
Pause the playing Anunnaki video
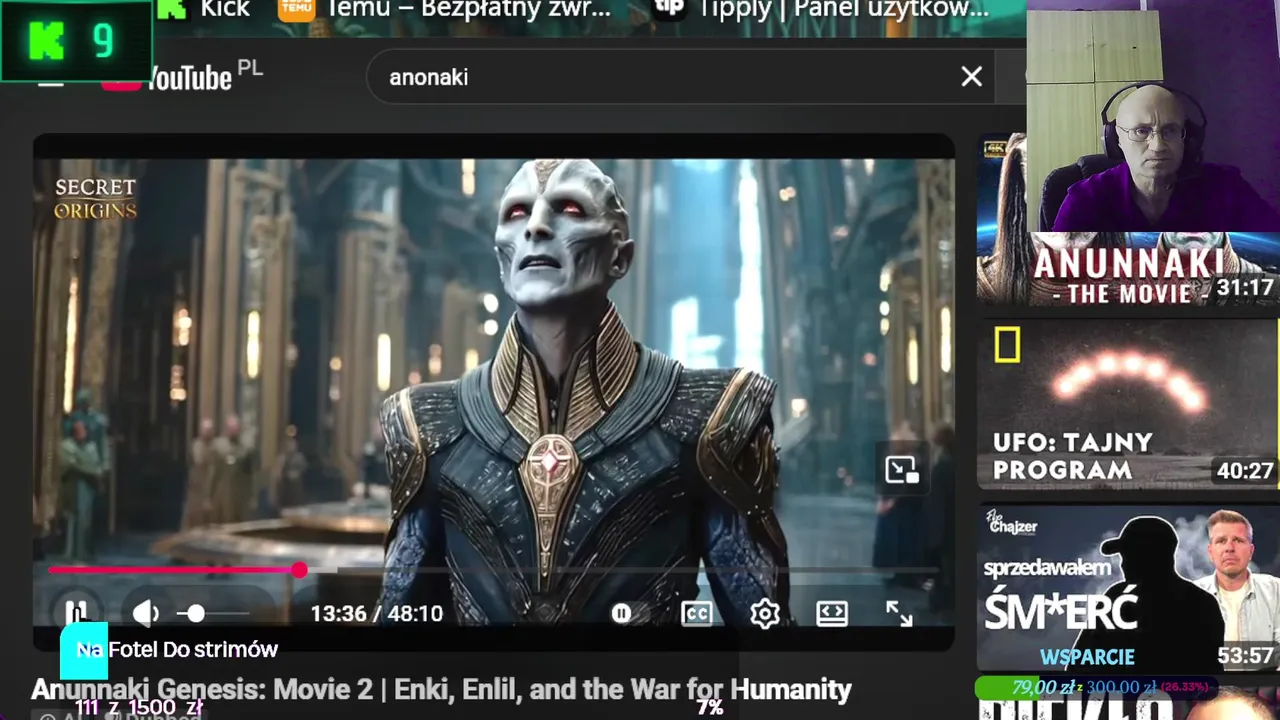tap(76, 613)
